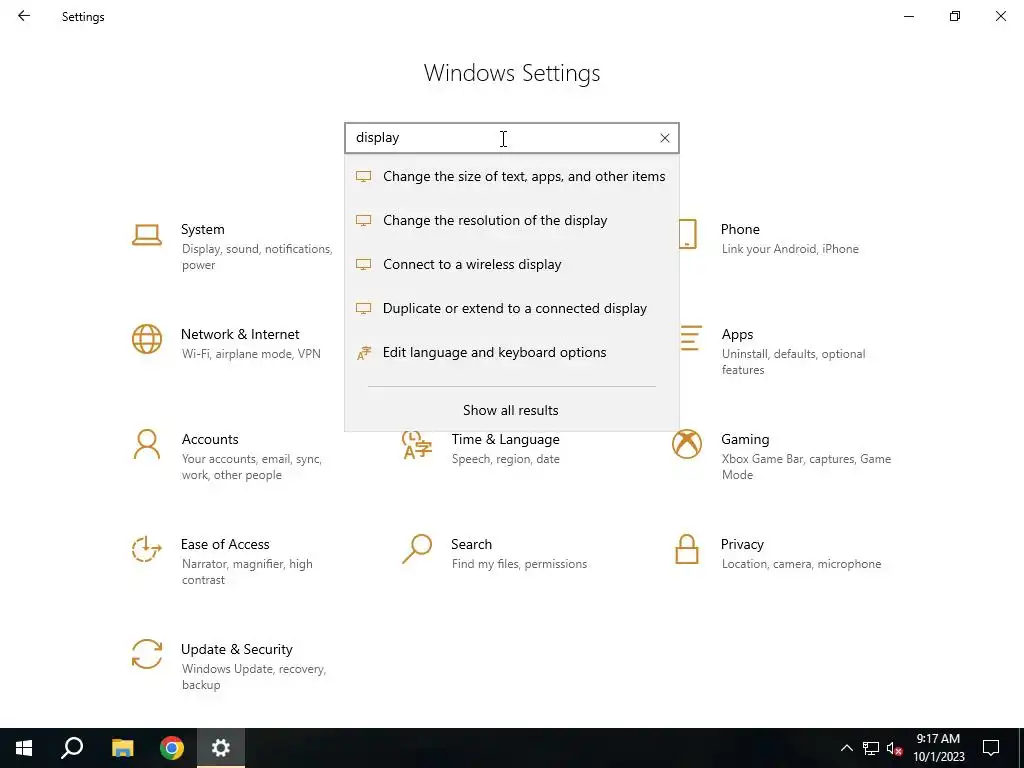
Task: Click the muted volume tray icon
Action: (895, 748)
